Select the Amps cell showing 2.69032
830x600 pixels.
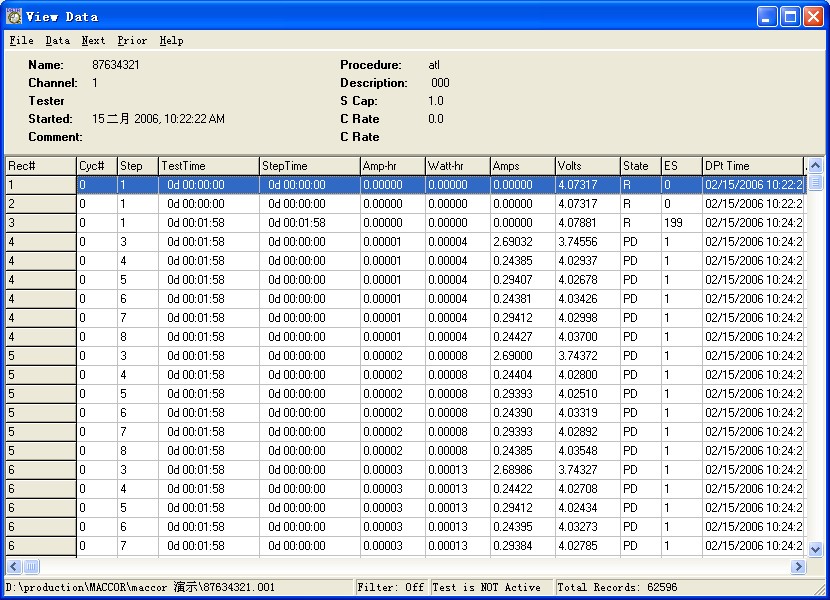point(522,242)
